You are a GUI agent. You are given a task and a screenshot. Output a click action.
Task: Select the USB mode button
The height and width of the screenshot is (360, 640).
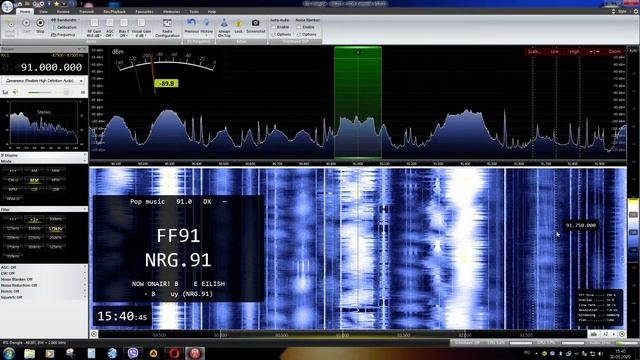point(56,189)
